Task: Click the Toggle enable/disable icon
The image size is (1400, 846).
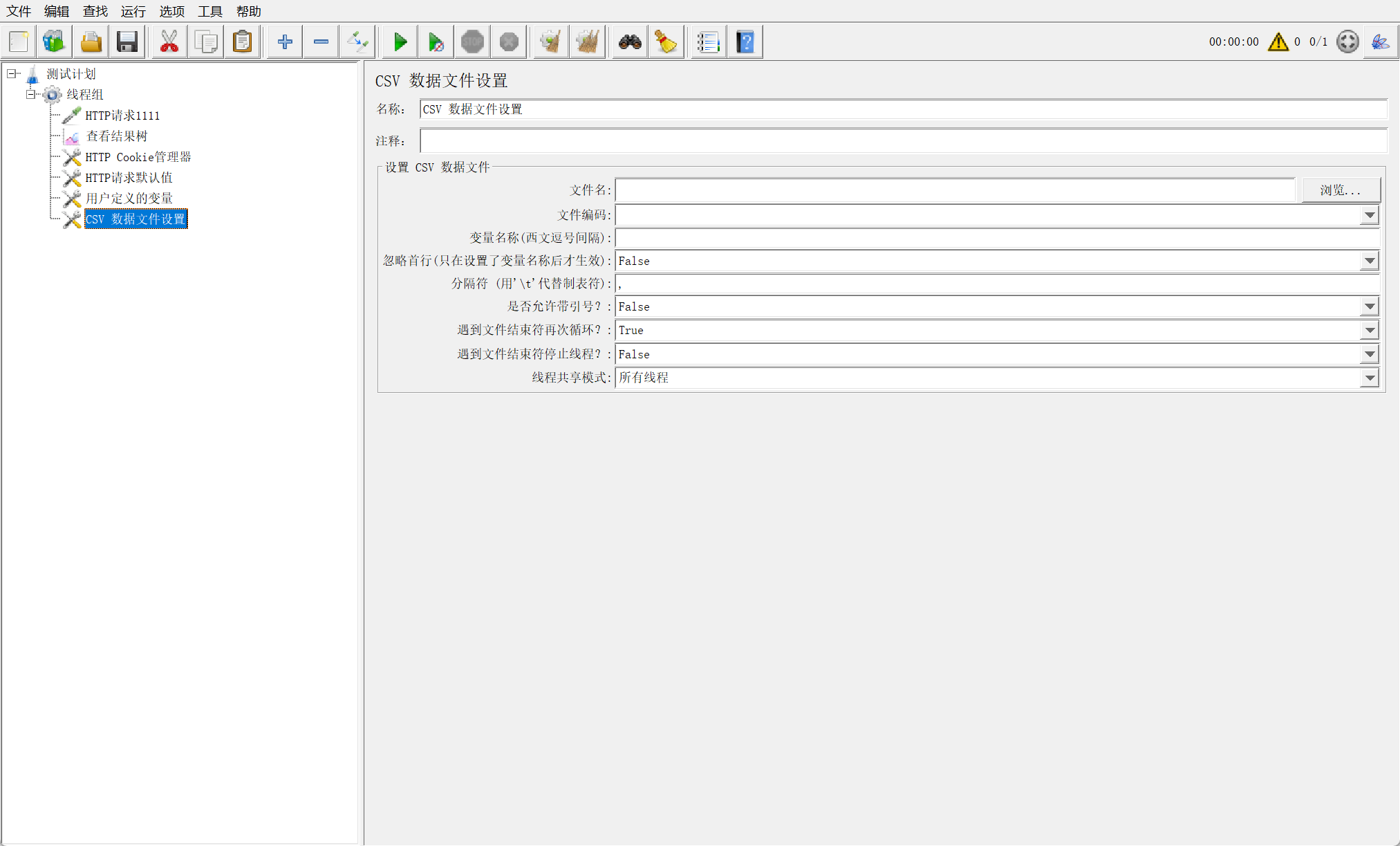Action: click(x=358, y=42)
